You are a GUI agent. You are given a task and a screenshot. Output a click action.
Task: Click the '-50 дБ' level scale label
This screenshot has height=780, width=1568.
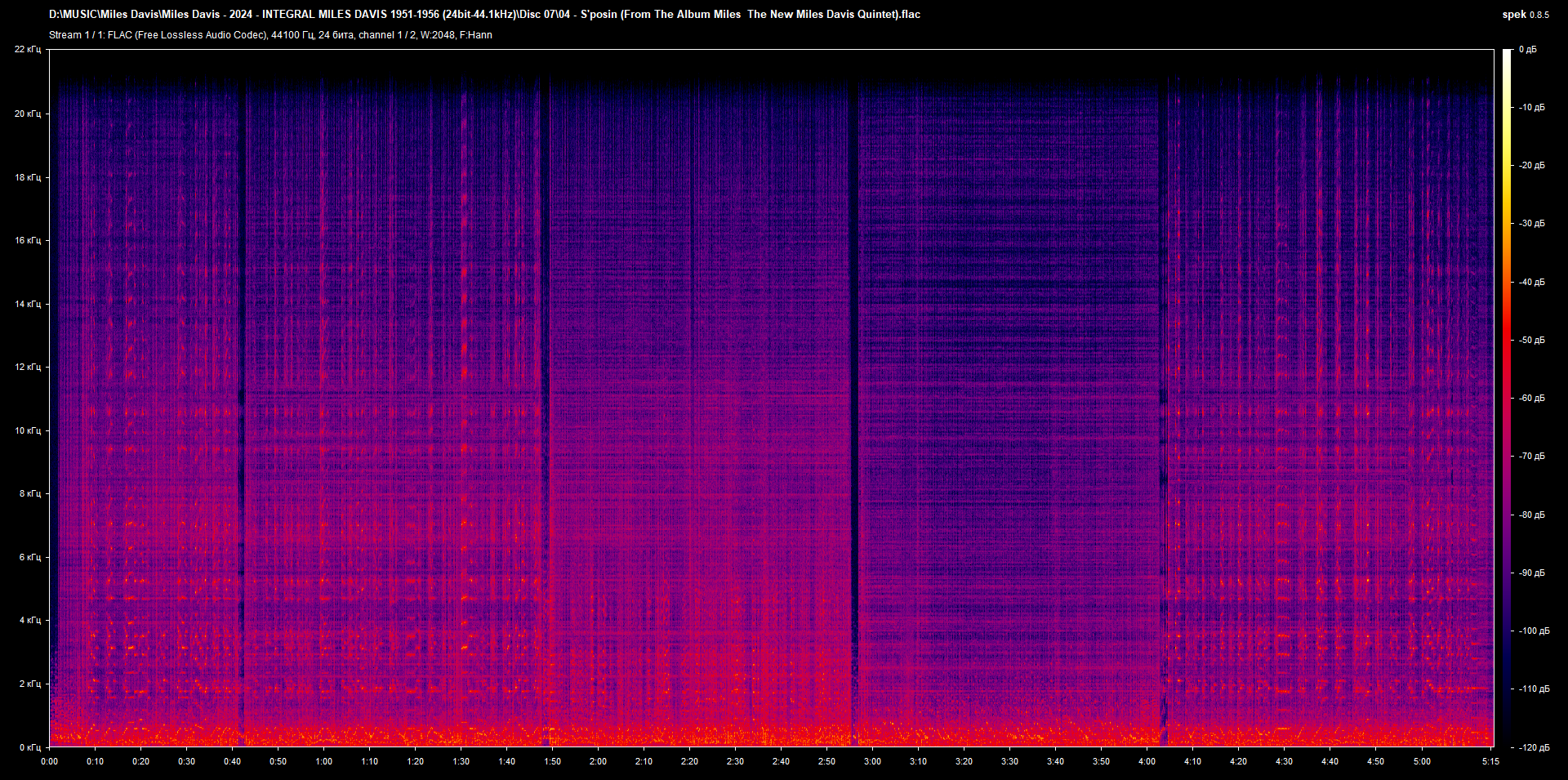click(1531, 341)
